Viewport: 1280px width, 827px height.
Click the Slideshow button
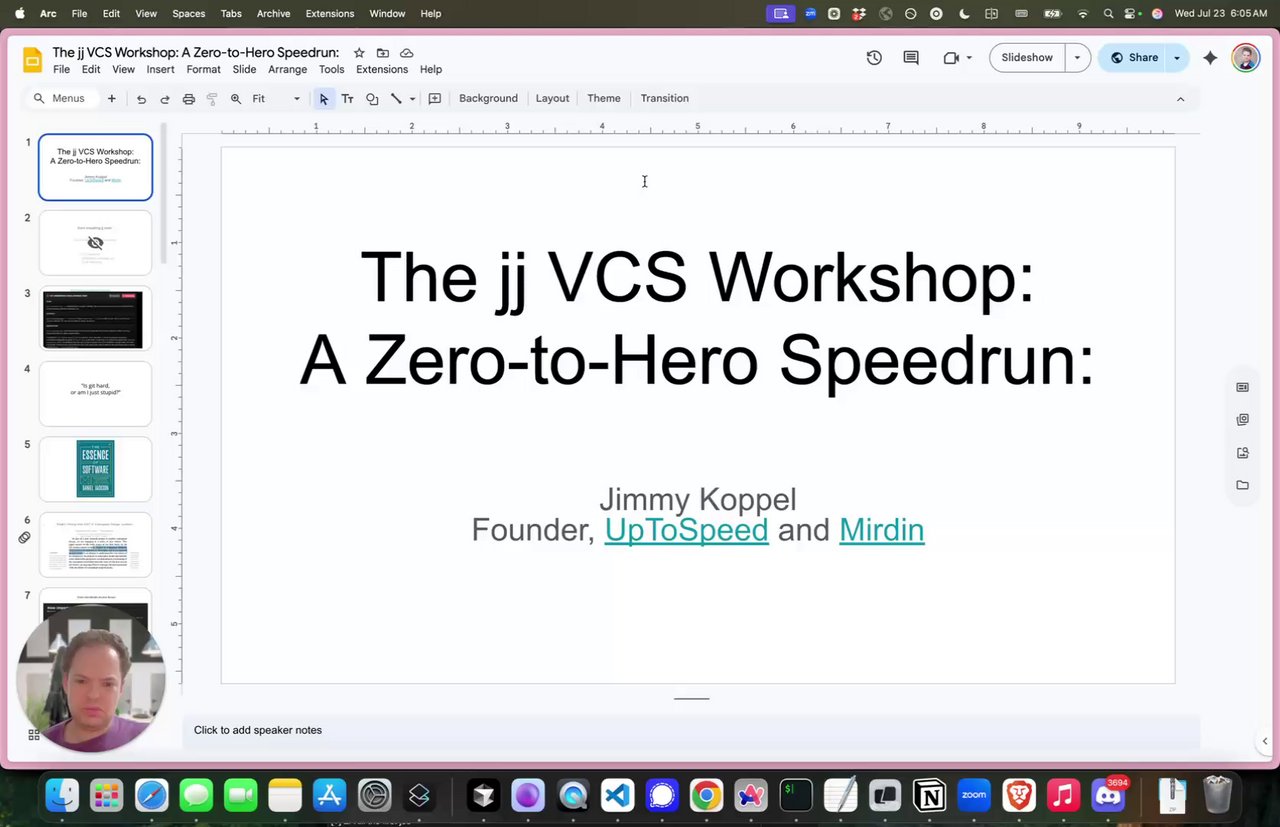click(x=1027, y=58)
